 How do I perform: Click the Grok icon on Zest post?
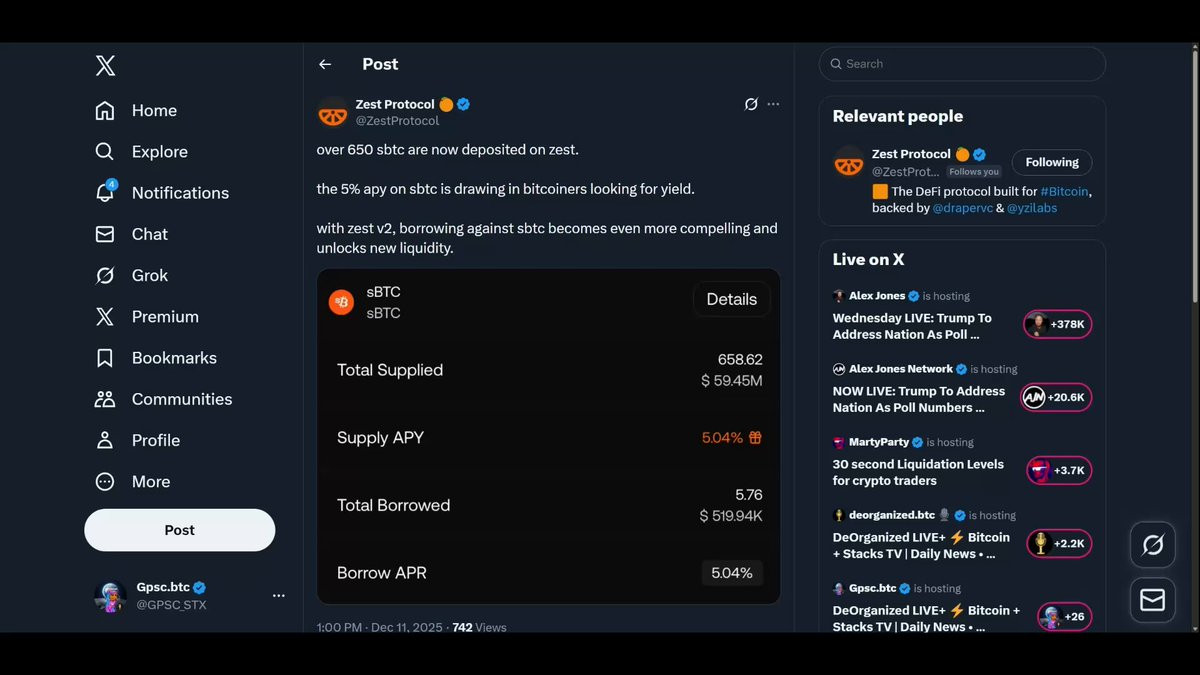[x=751, y=104]
